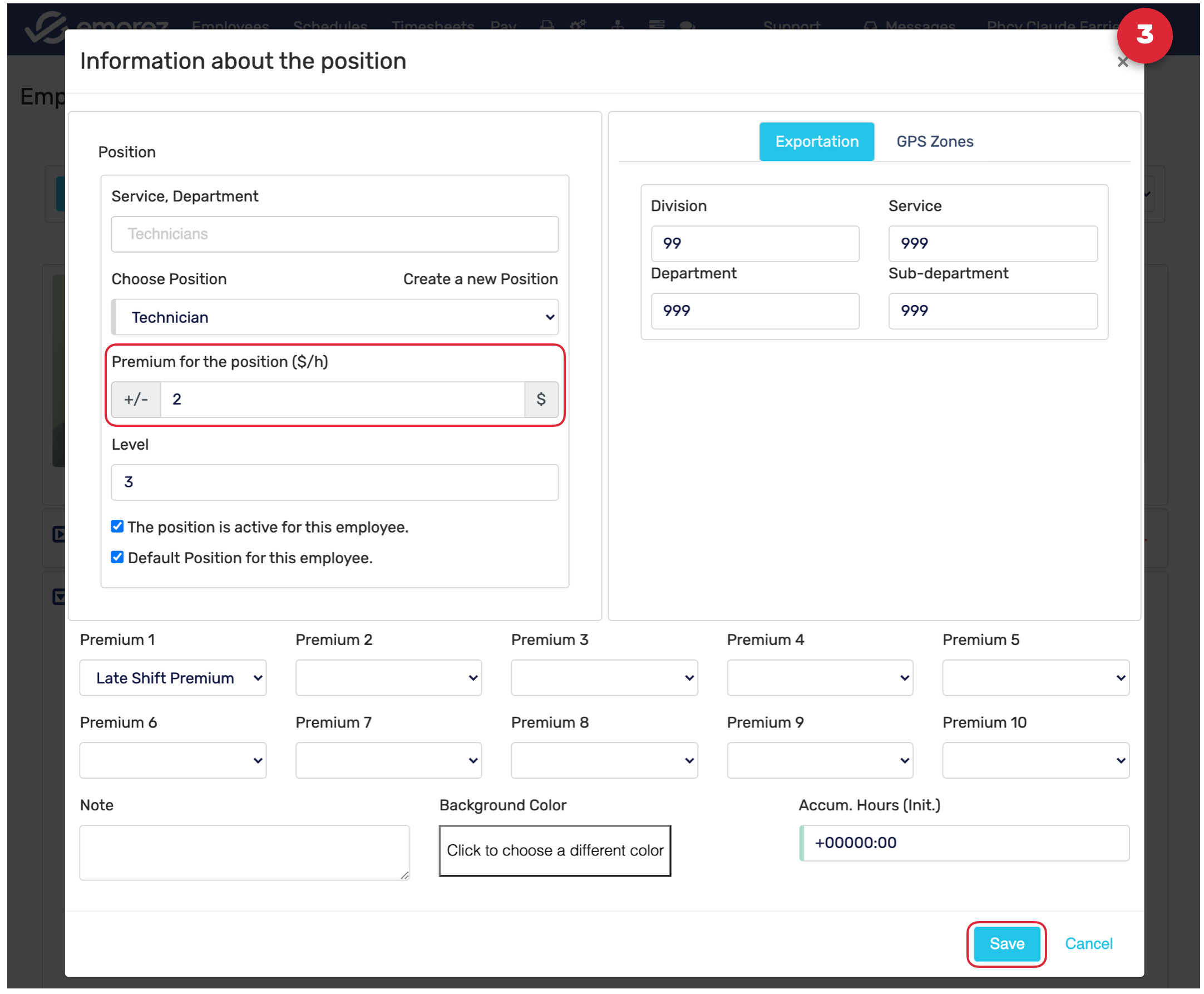
Task: Switch to the Exportation tab
Action: 817,141
